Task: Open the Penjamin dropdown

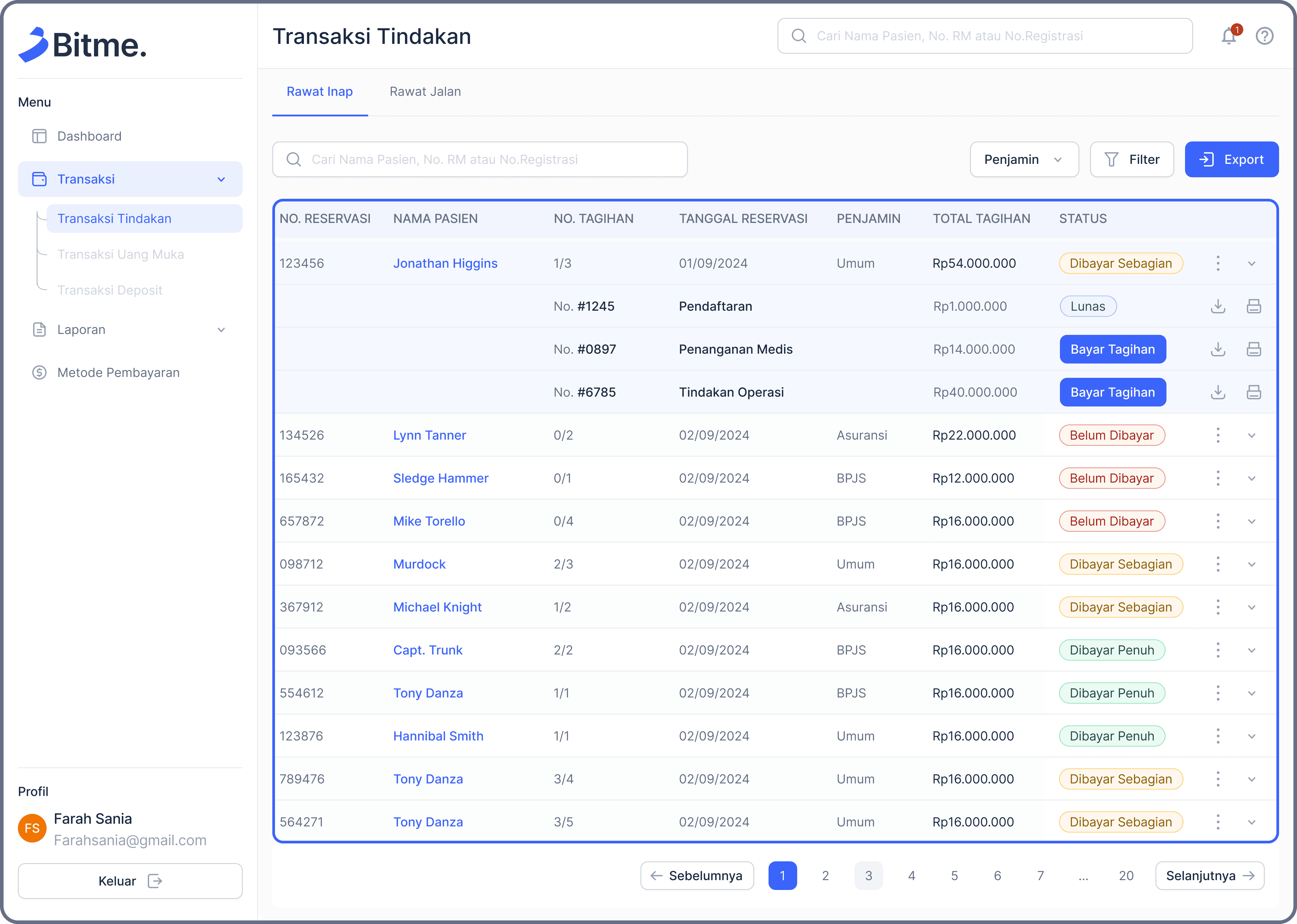Action: point(1023,159)
